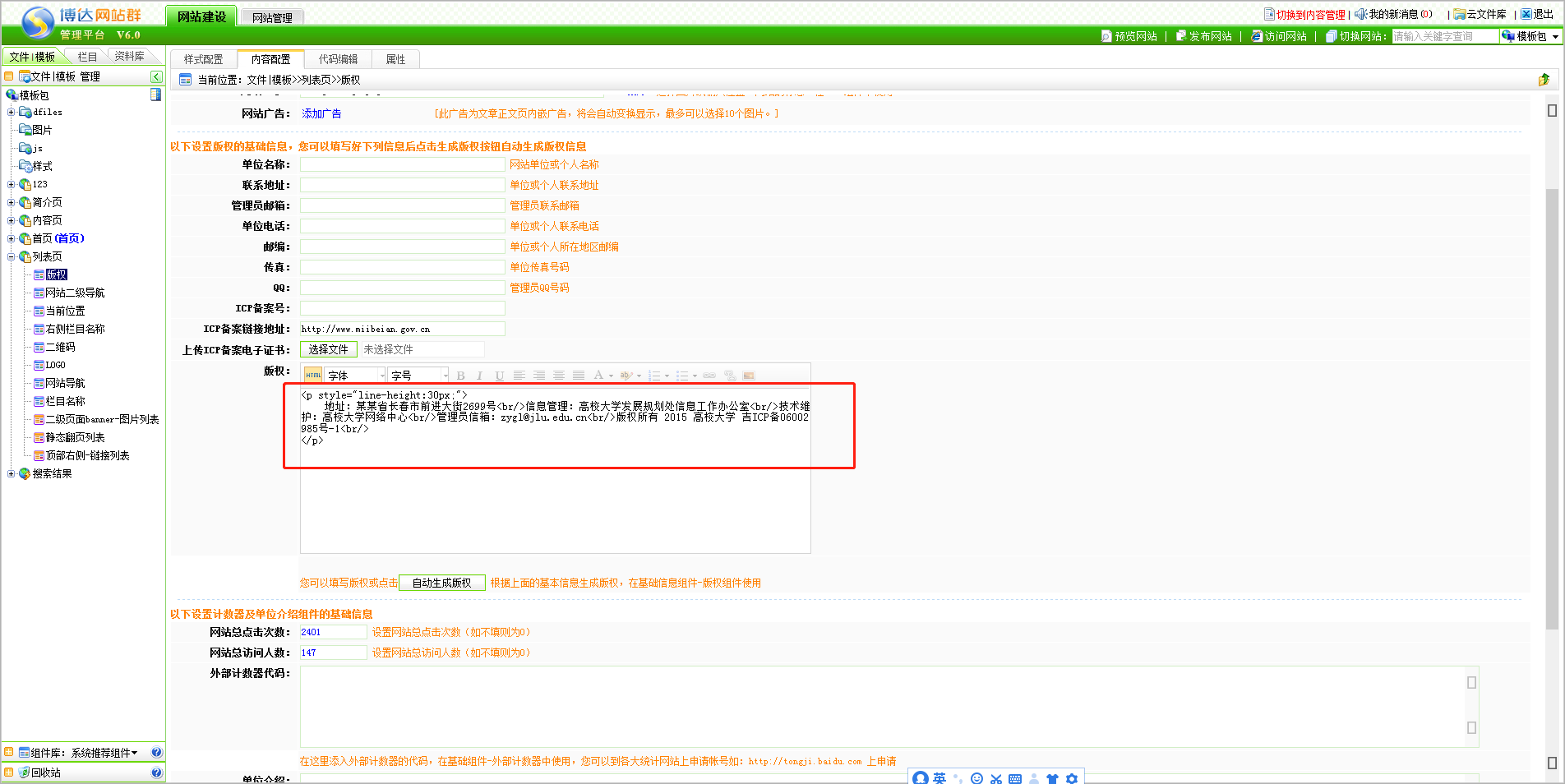Toggle the 英 language mode in IME bar

click(939, 778)
